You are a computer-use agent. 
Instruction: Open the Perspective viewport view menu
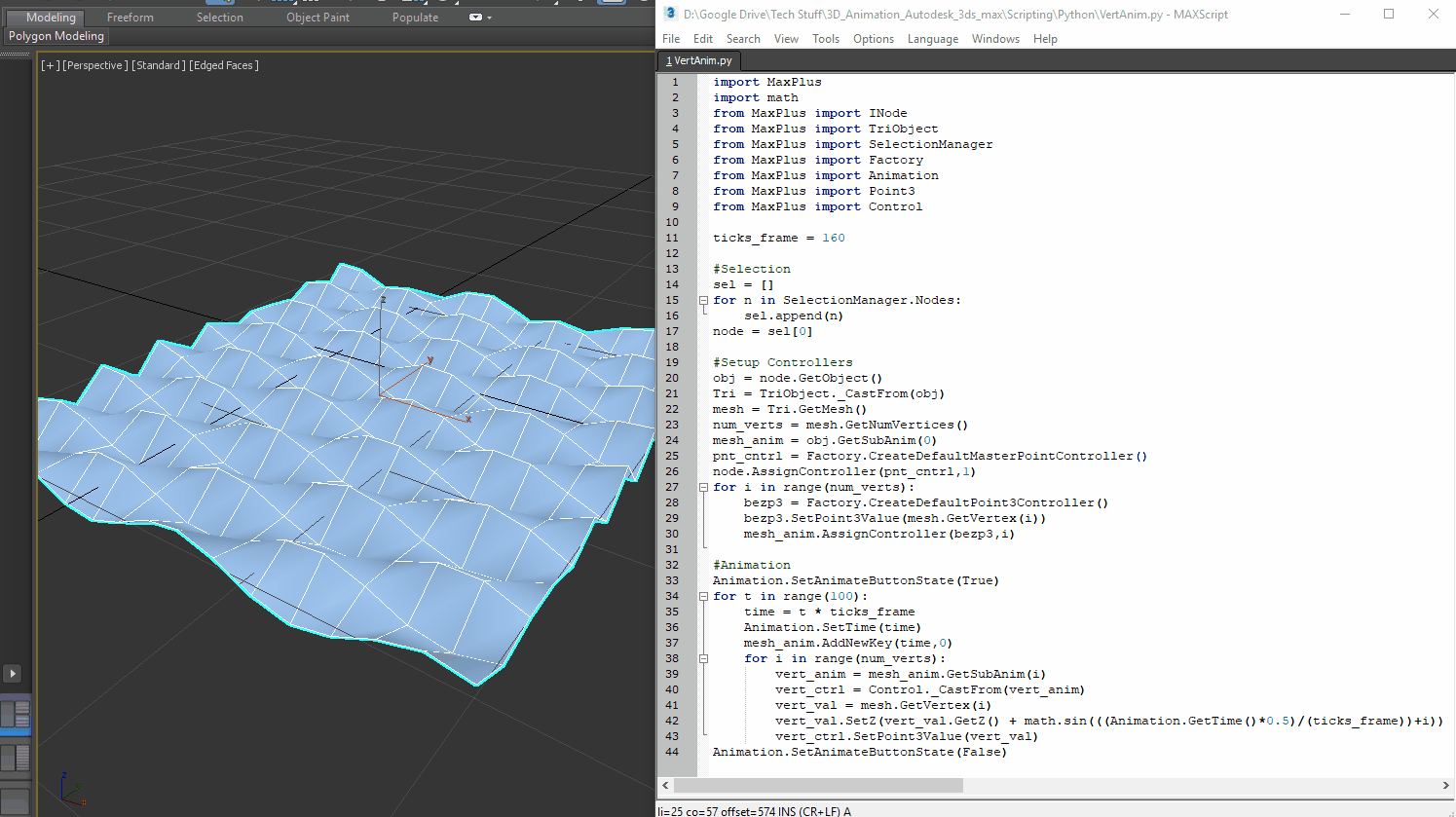point(94,65)
